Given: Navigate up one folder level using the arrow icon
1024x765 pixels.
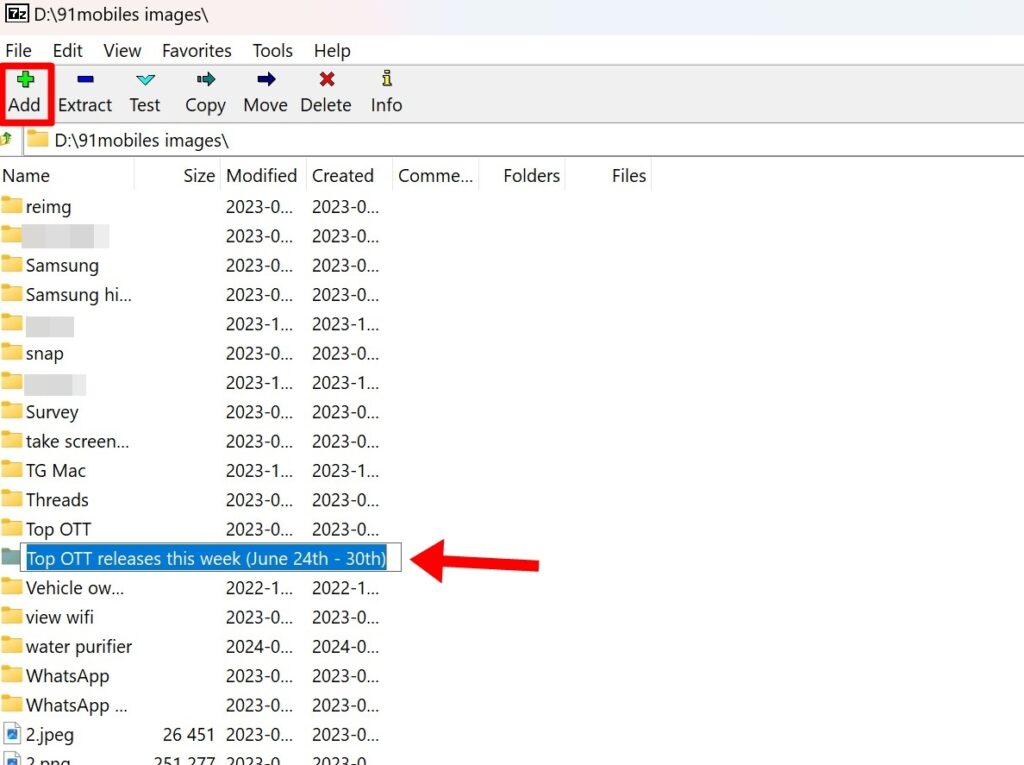Looking at the screenshot, I should [8, 142].
